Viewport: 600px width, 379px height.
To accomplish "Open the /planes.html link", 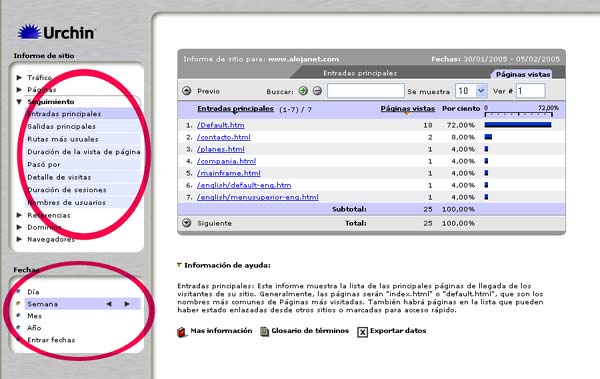I will click(x=221, y=149).
